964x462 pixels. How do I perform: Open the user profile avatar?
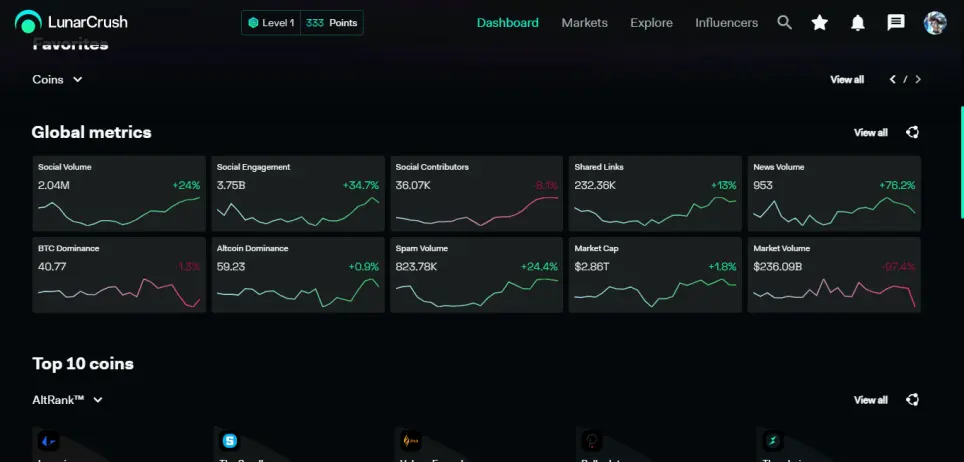click(934, 23)
